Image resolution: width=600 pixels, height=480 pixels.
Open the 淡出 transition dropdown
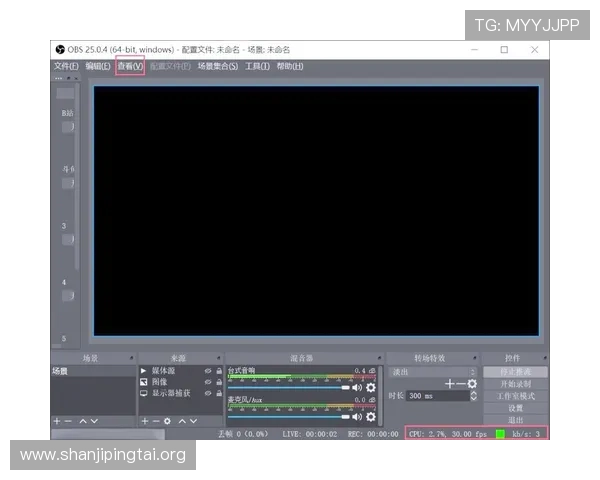[433, 372]
